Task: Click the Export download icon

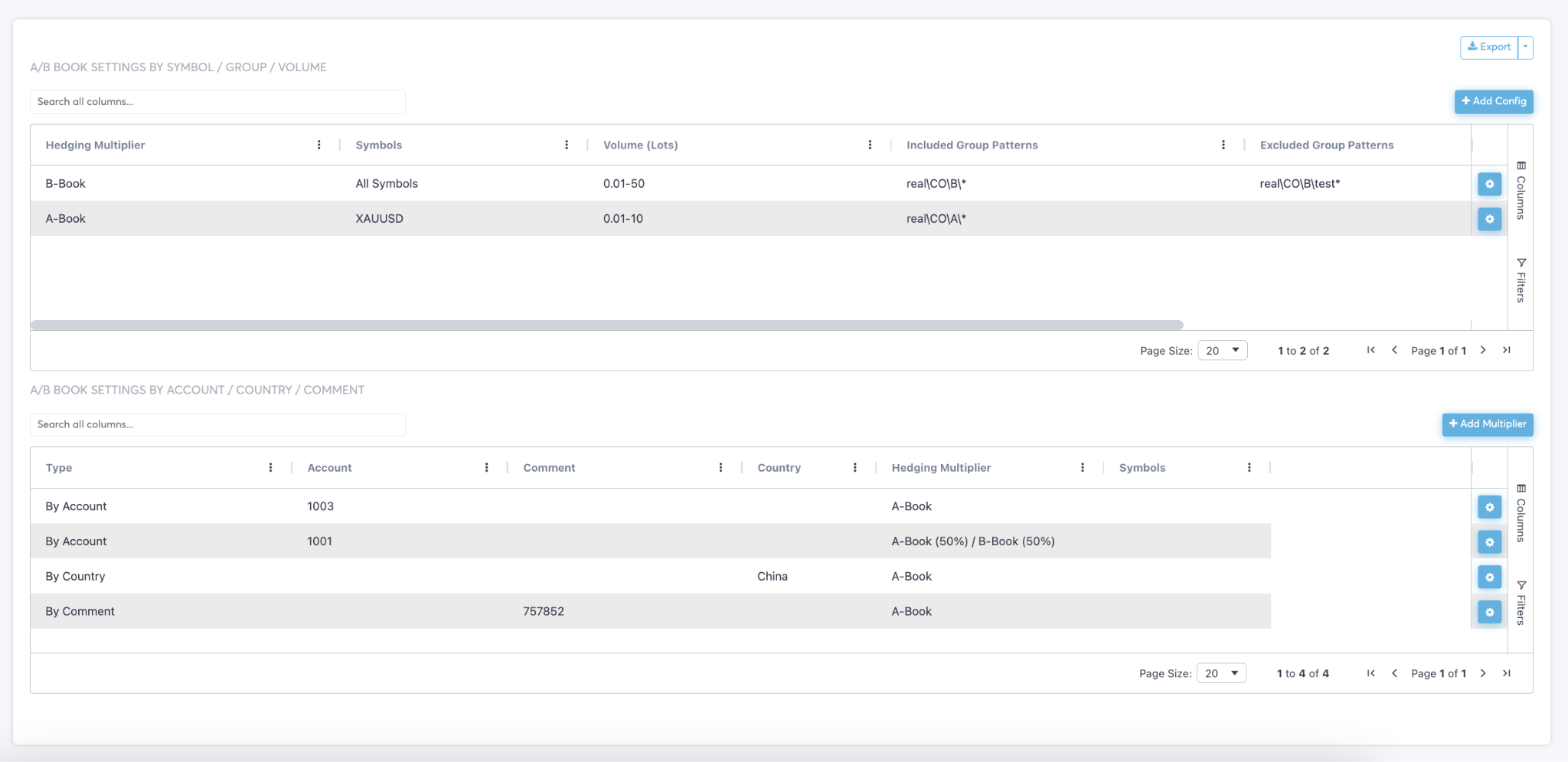Action: pyautogui.click(x=1474, y=47)
